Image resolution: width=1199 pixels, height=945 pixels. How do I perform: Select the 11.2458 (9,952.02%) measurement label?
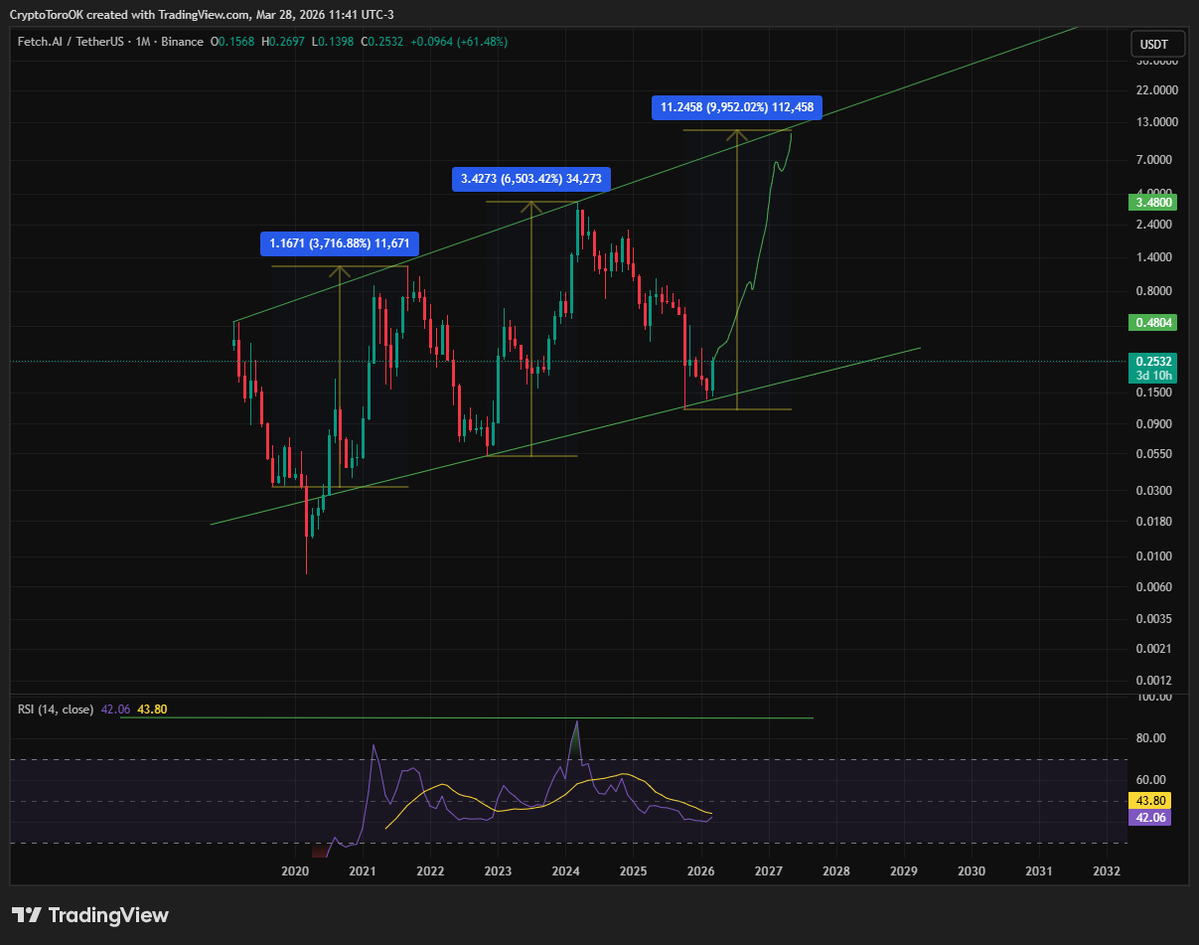(738, 107)
